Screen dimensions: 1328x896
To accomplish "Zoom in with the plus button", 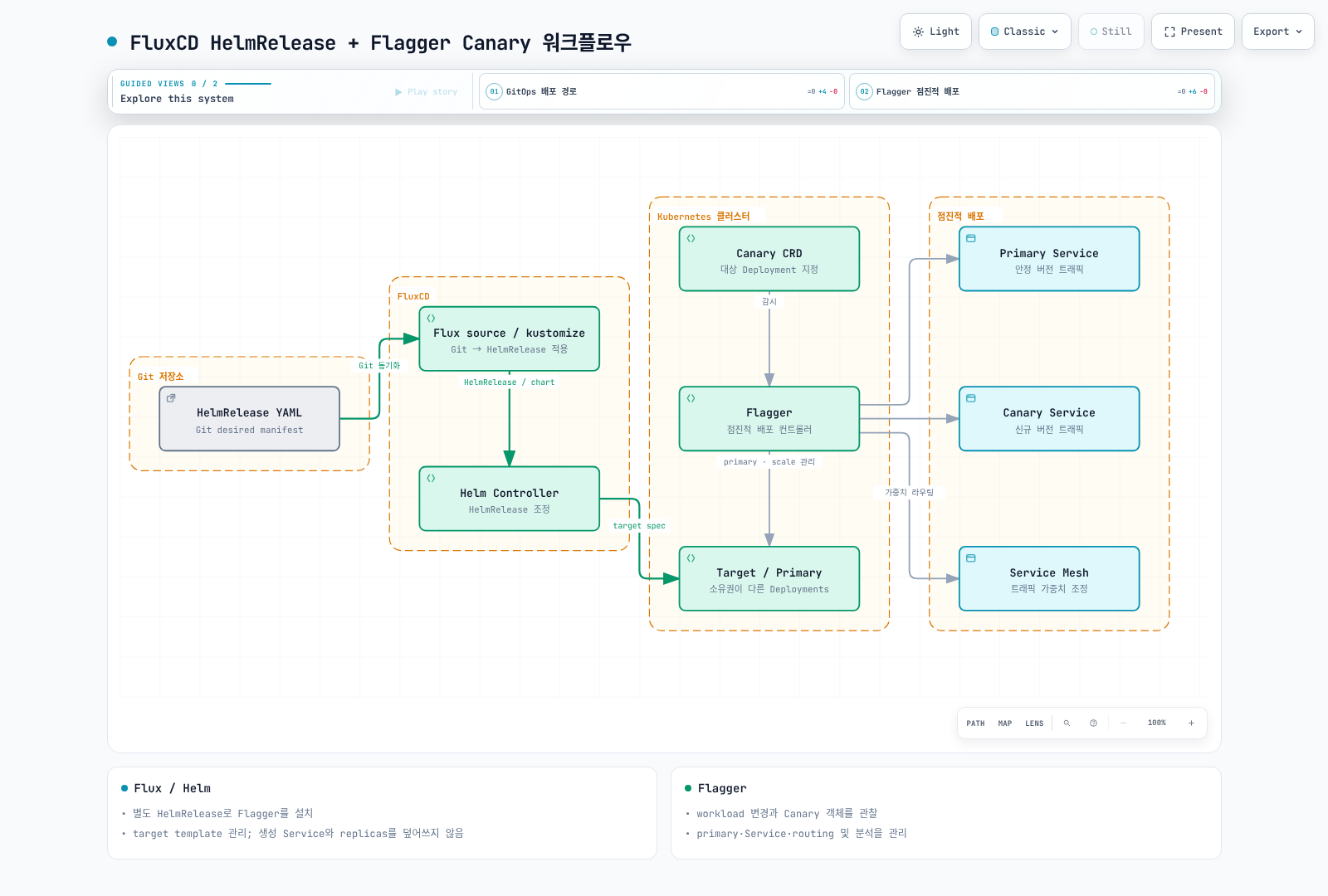I will tap(1191, 723).
